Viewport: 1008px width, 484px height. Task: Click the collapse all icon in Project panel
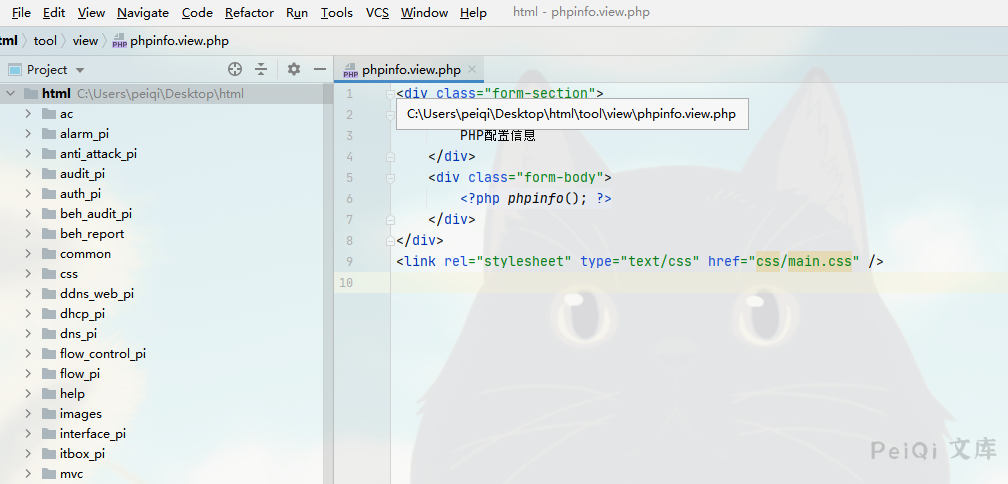tap(261, 69)
